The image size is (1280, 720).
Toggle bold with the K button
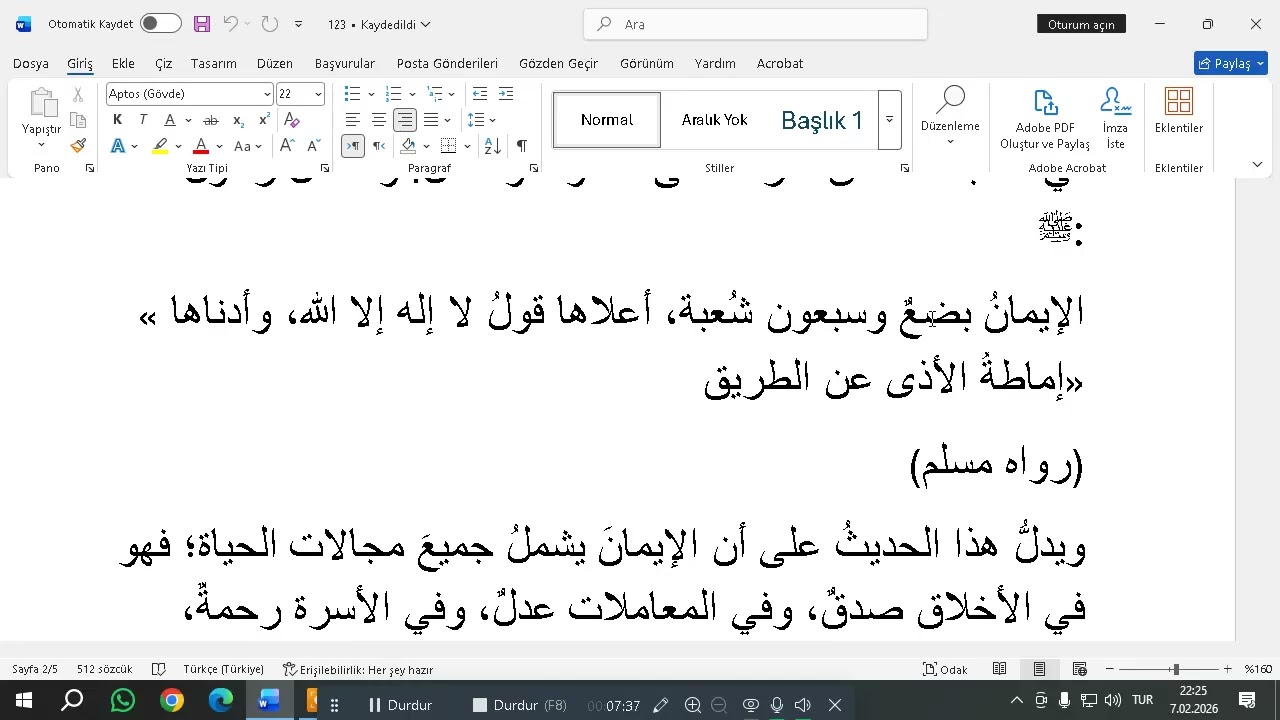(117, 120)
